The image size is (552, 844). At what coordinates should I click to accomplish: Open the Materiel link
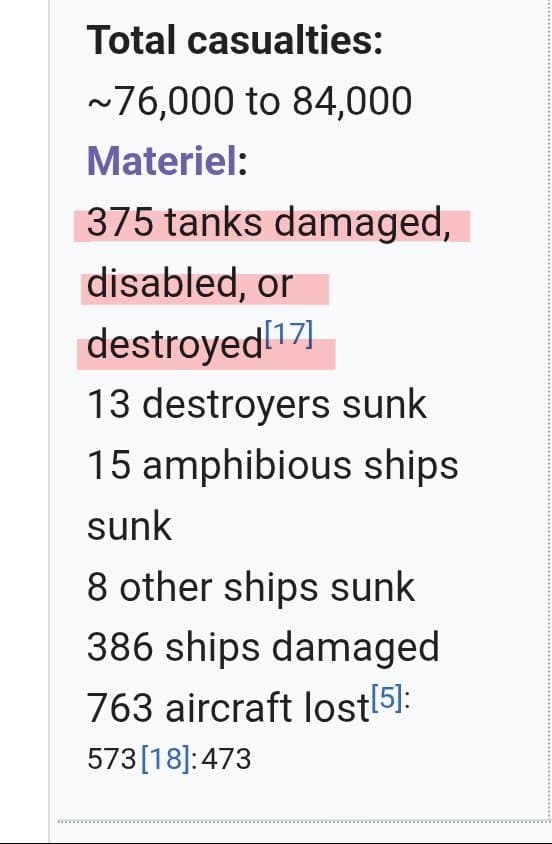162,161
